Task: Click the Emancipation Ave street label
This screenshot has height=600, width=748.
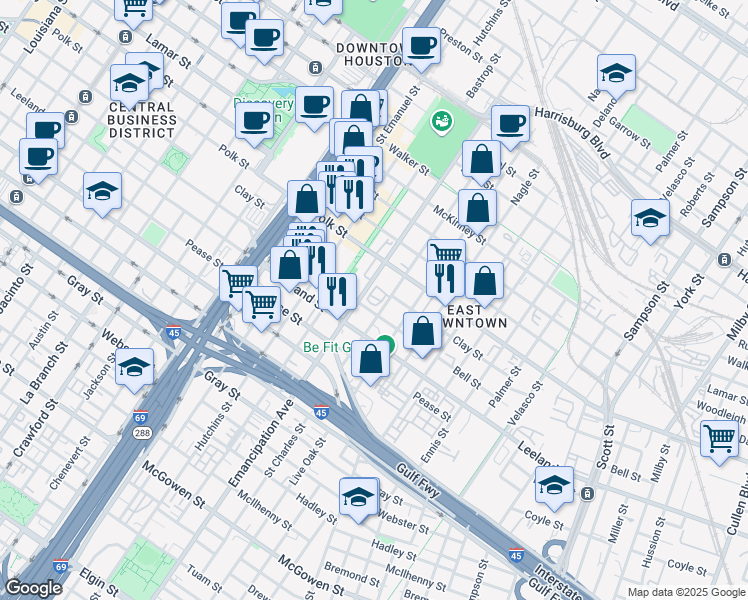Action: point(260,443)
